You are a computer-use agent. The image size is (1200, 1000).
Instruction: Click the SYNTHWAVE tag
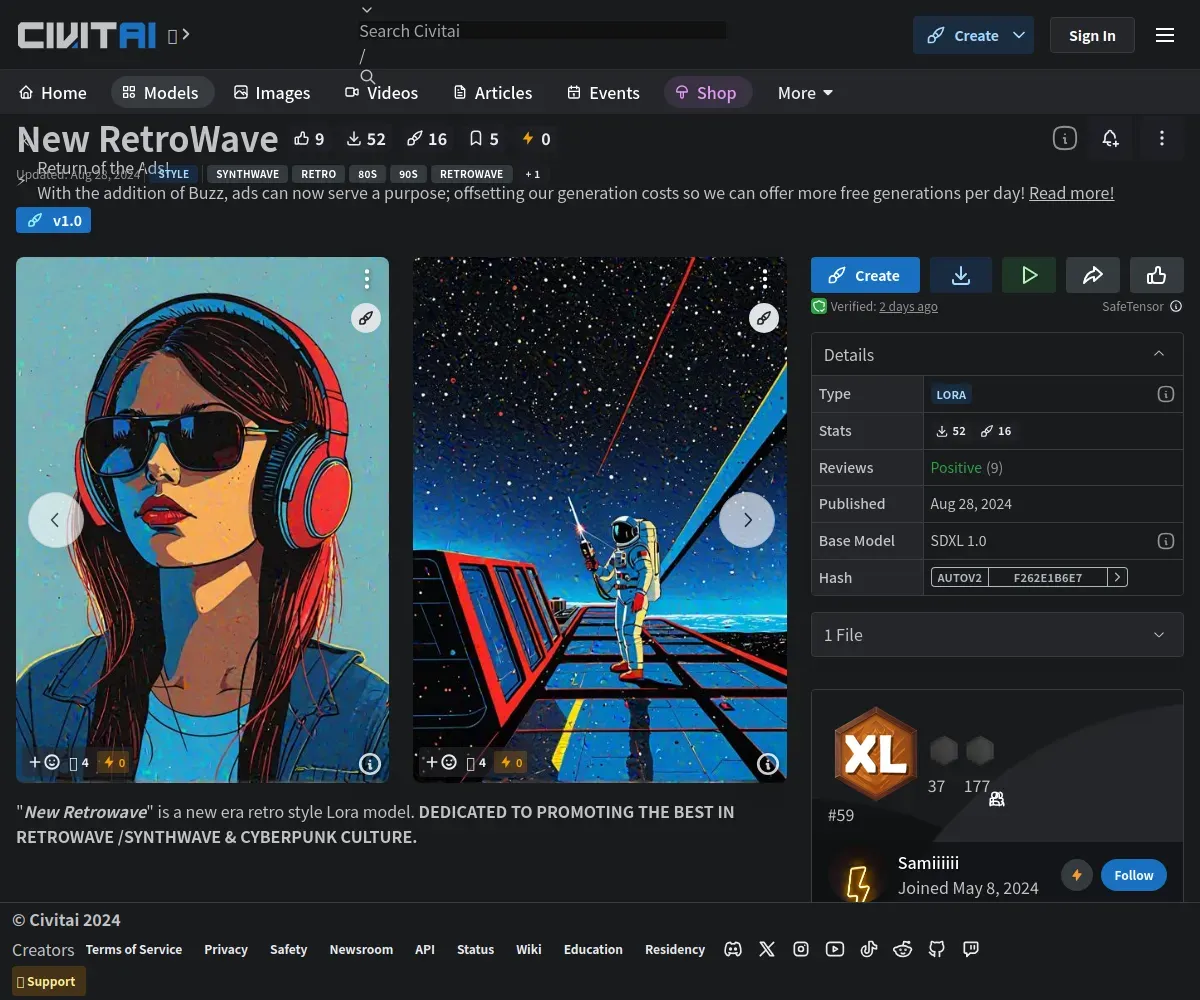248,174
